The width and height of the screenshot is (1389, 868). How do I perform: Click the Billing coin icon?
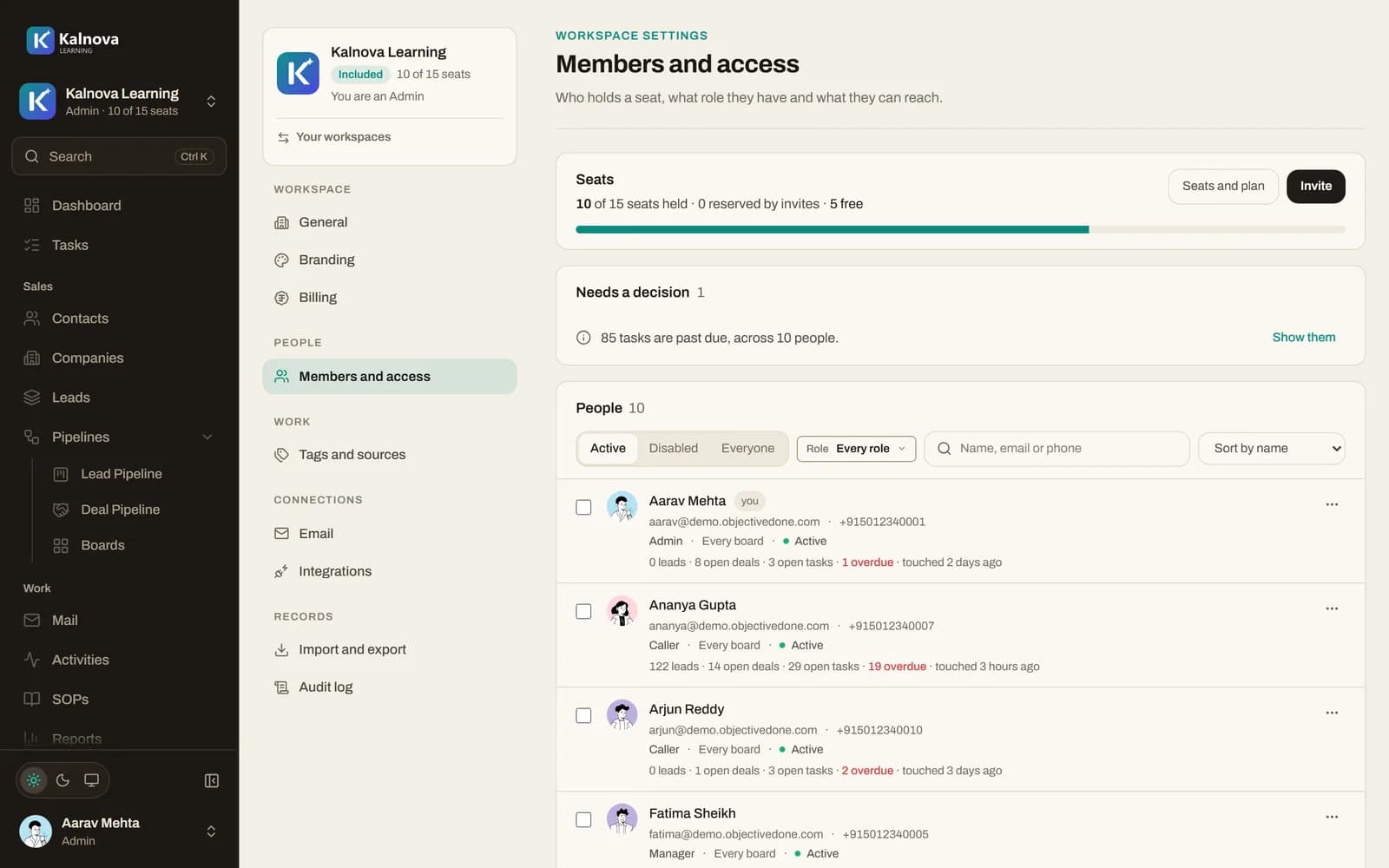point(281,298)
